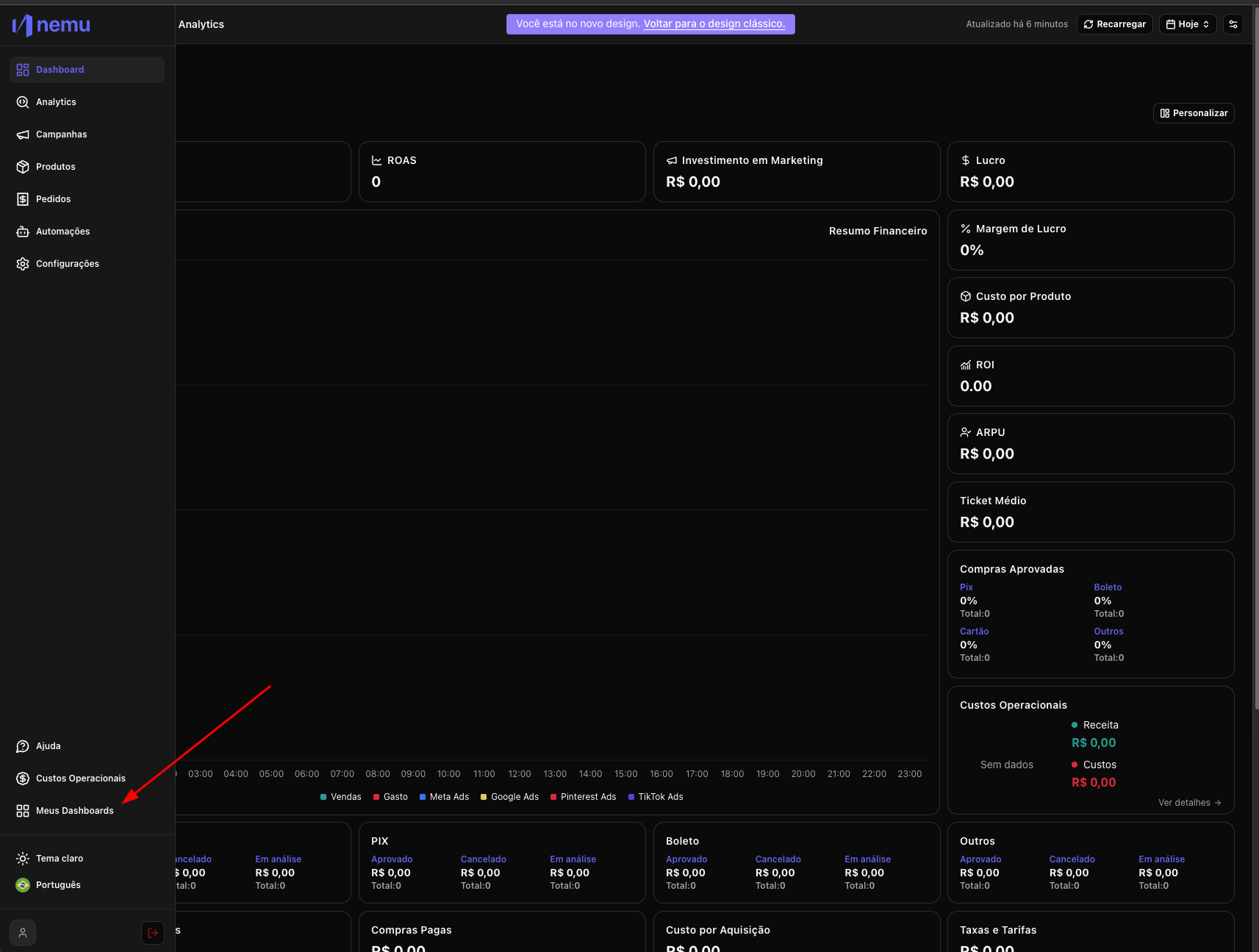Toggle Gasto legend series
Viewport: 1259px width, 952px height.
point(390,797)
